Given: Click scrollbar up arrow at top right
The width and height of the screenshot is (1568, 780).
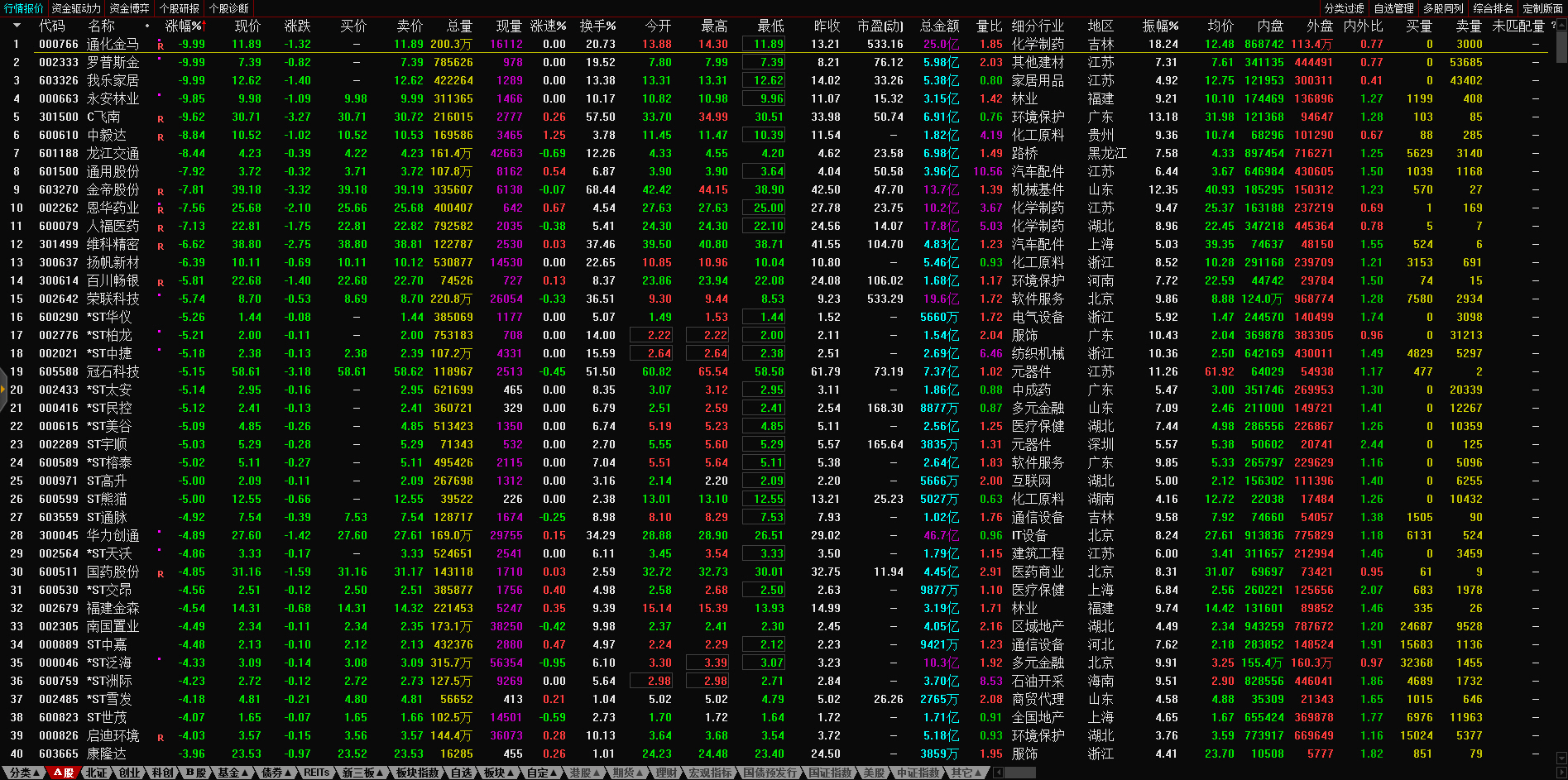Looking at the screenshot, I should (x=1561, y=24).
